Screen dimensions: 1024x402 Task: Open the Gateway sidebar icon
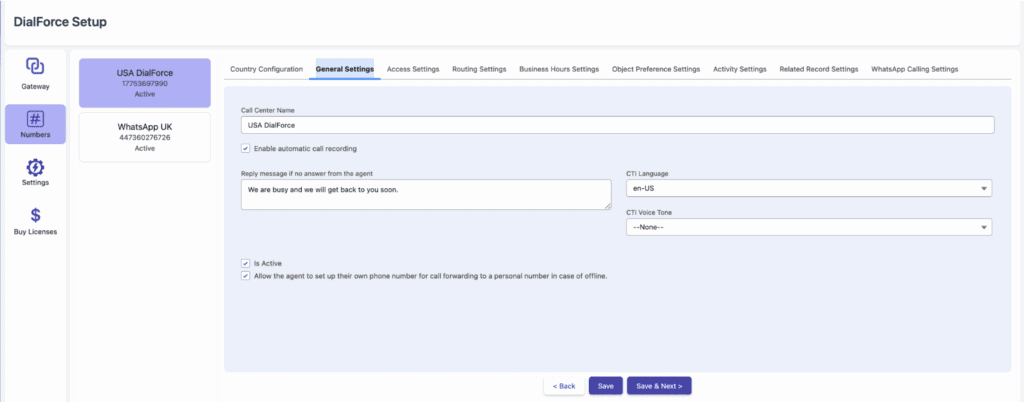[35, 67]
